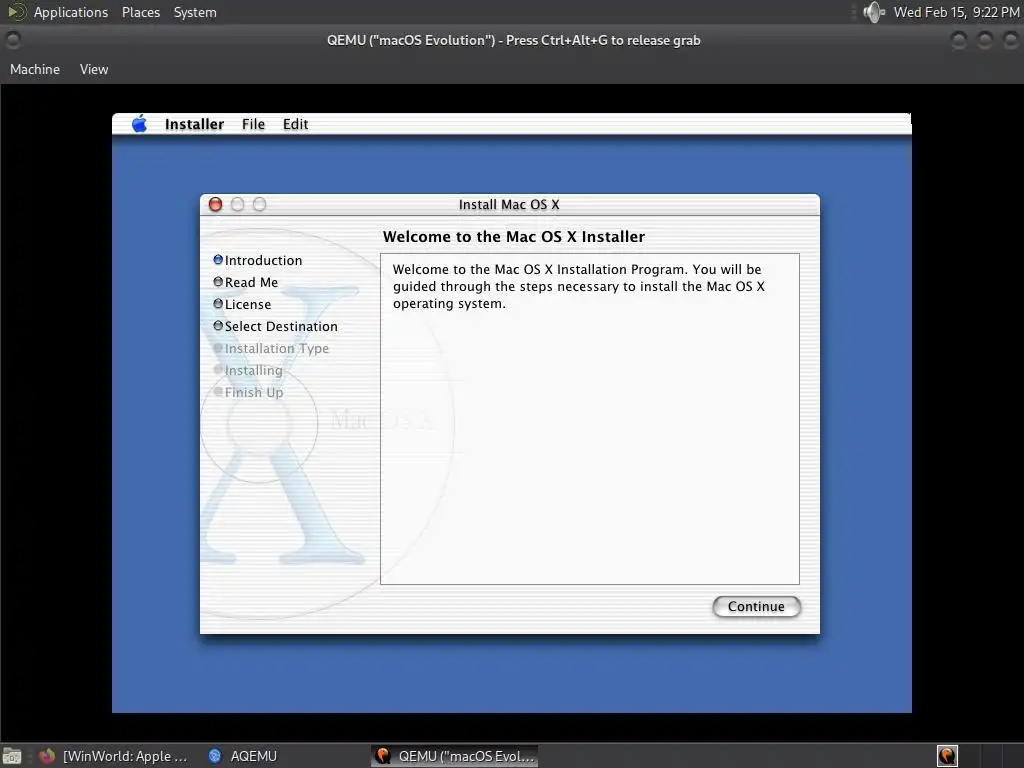Click the Applications menu logo icon

(x=17, y=12)
